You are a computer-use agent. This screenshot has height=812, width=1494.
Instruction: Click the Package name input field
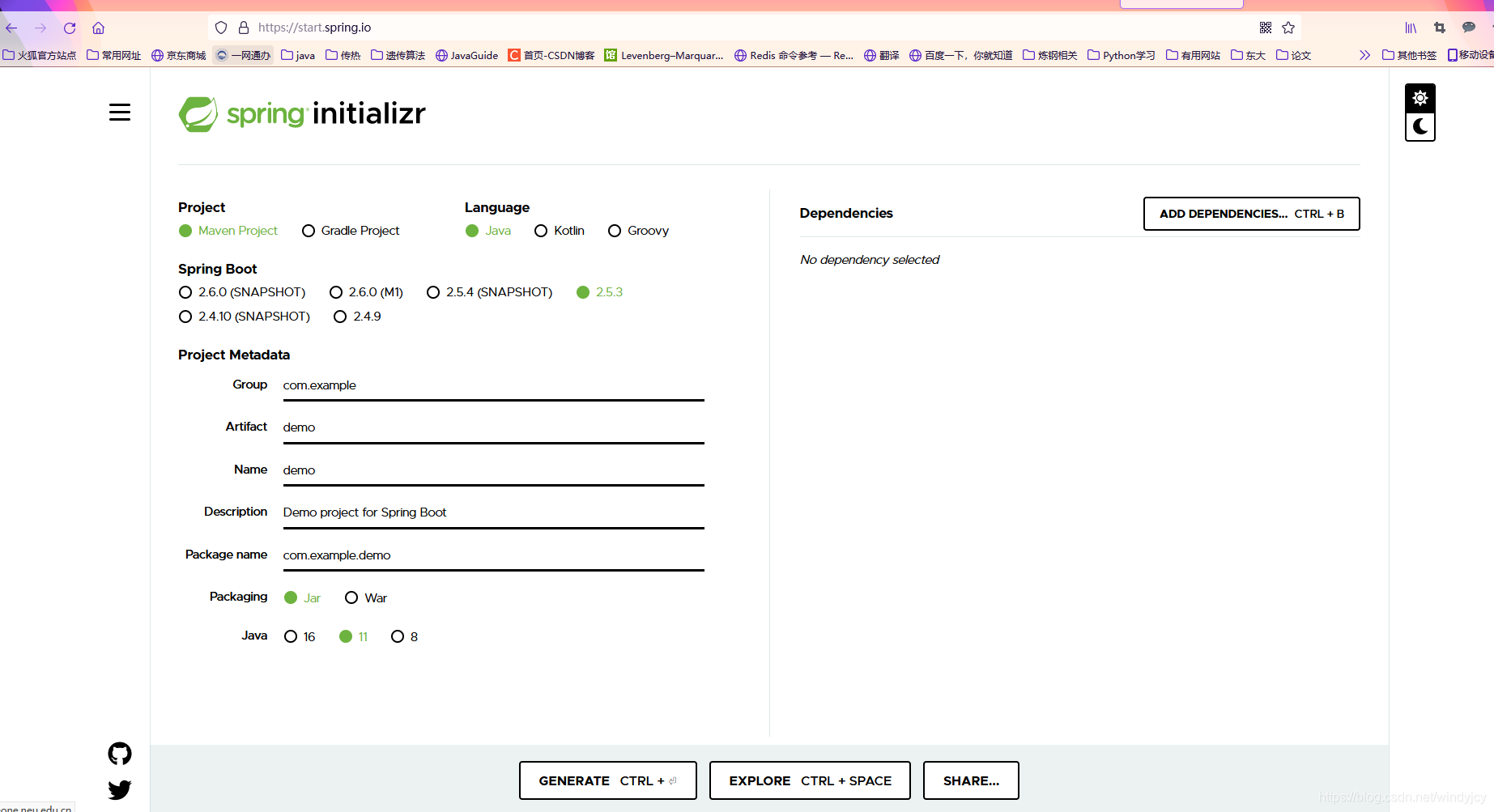pos(493,555)
